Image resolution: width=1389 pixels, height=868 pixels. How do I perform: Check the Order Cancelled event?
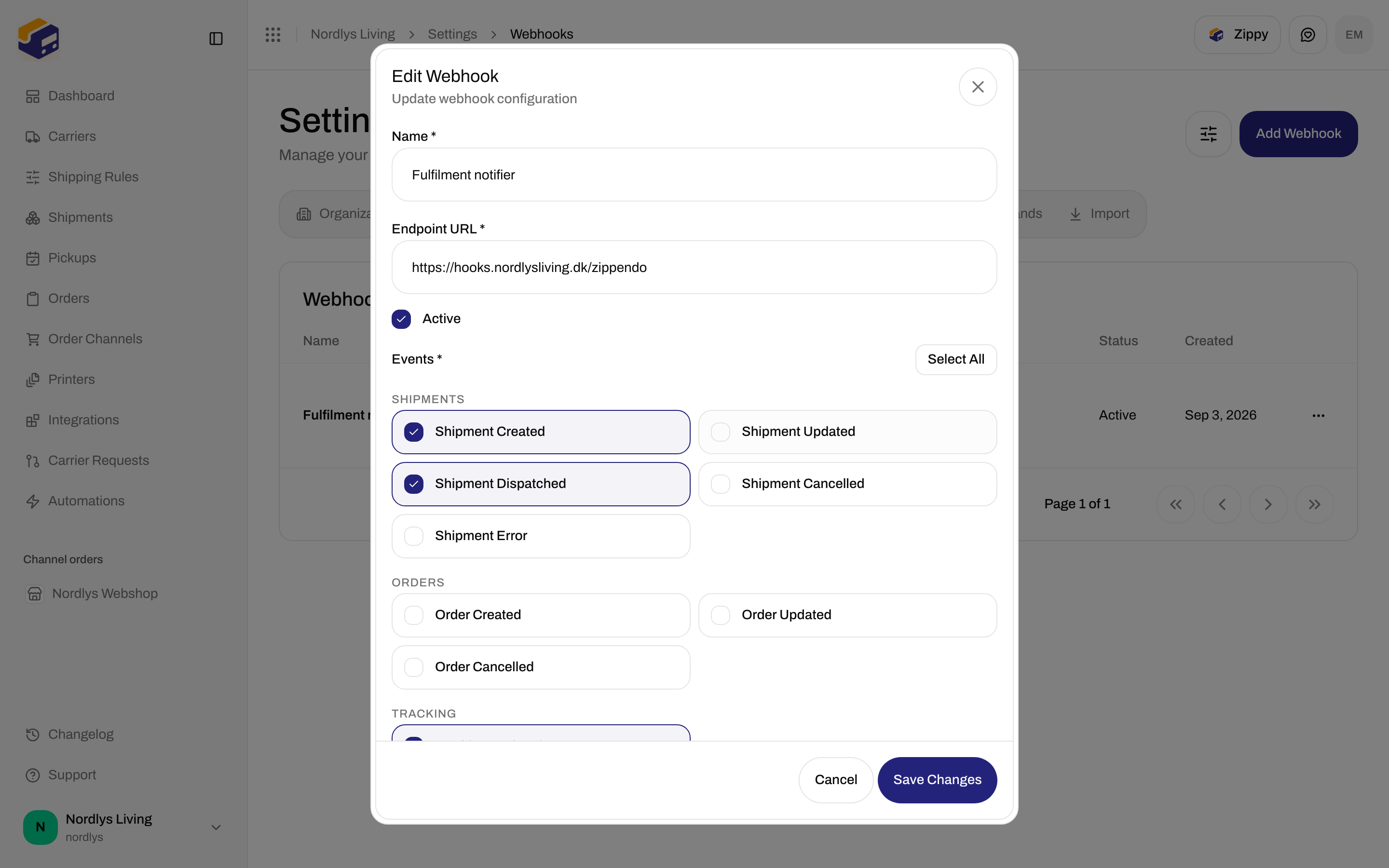[x=414, y=667]
